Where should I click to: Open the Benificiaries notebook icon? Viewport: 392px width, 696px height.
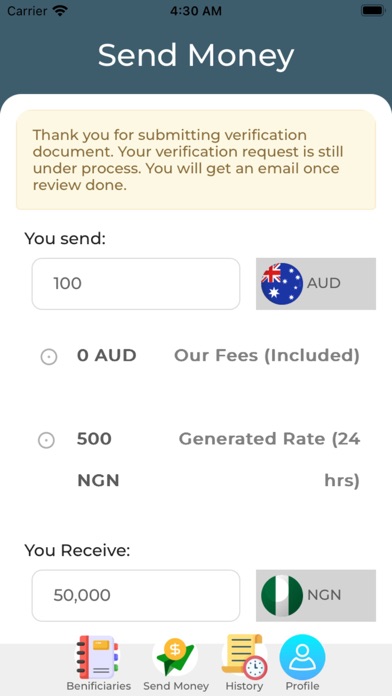98,657
